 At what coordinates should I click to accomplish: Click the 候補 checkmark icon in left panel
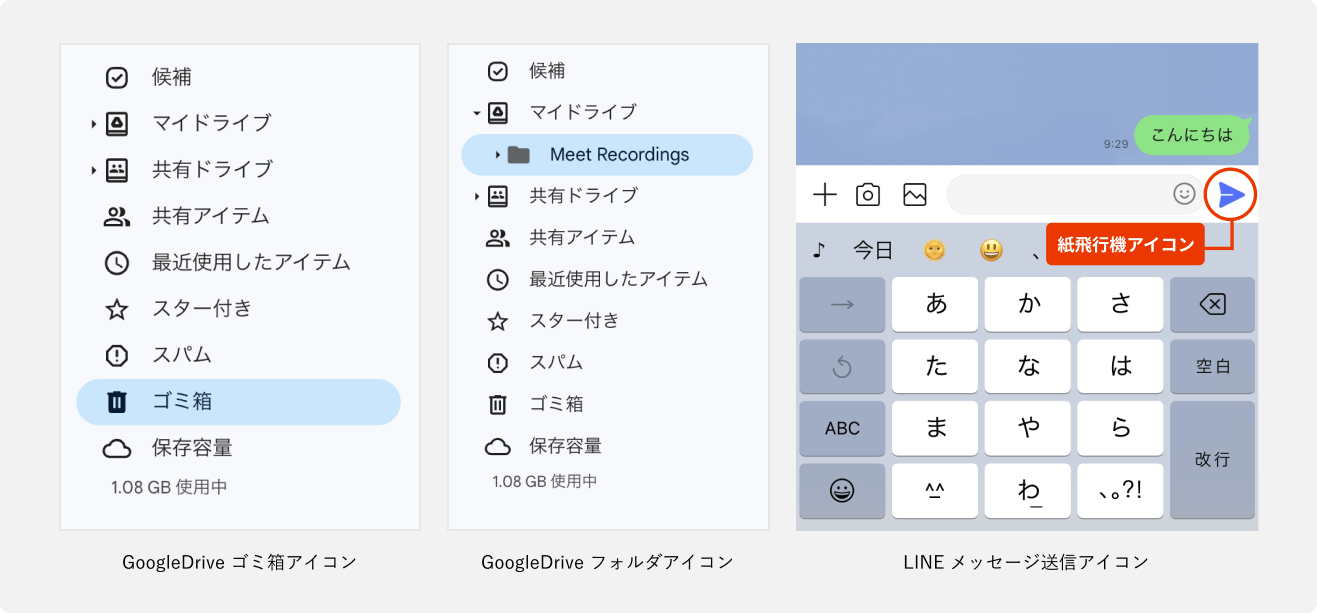pos(117,77)
